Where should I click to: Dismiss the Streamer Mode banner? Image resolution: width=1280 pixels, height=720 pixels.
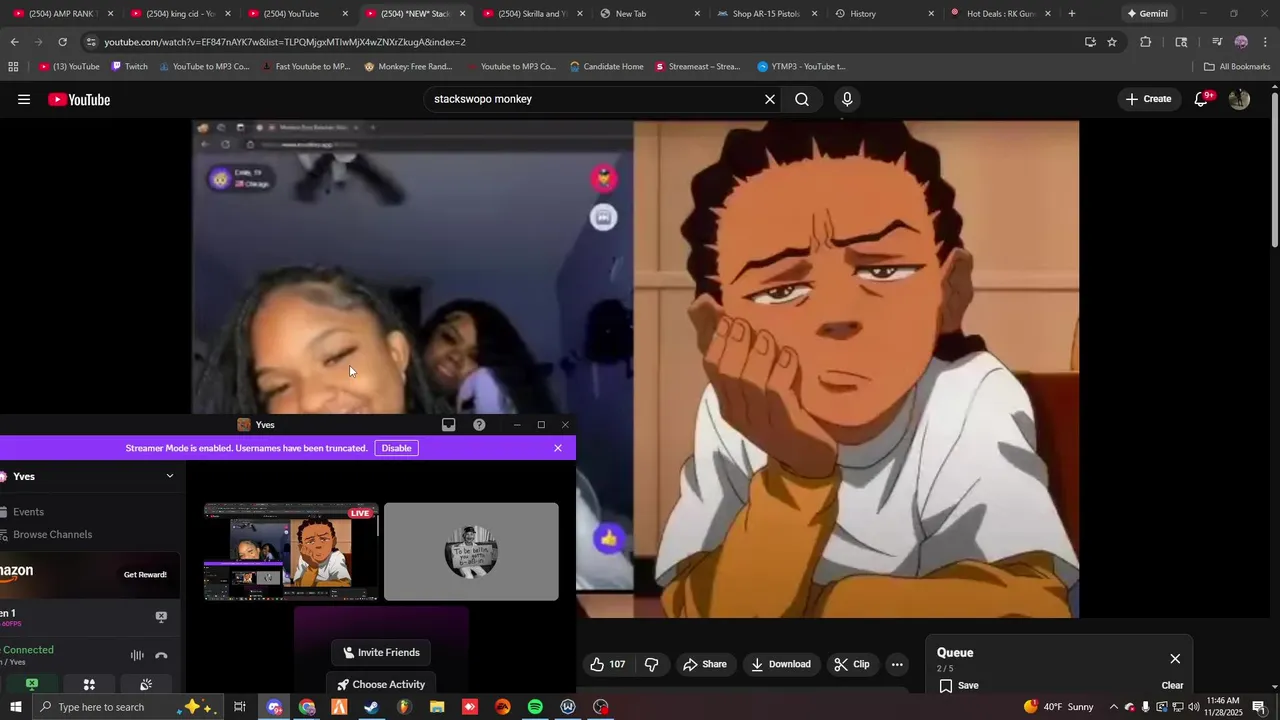point(558,448)
